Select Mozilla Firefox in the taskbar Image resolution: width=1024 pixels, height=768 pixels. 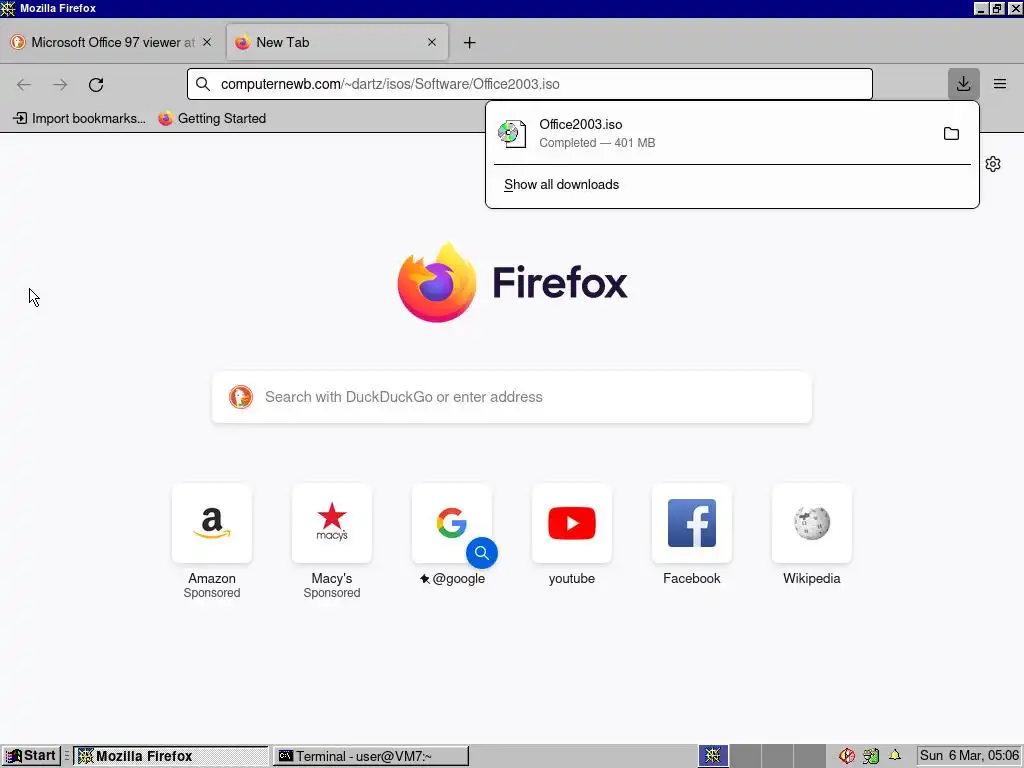(170, 756)
